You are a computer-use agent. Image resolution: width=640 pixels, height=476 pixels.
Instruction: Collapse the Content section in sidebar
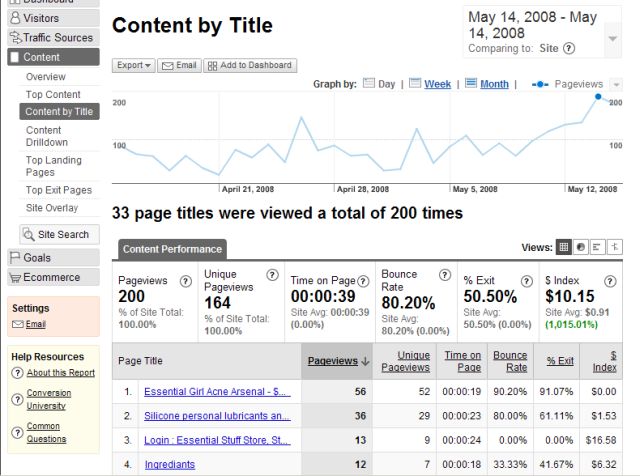pos(53,57)
